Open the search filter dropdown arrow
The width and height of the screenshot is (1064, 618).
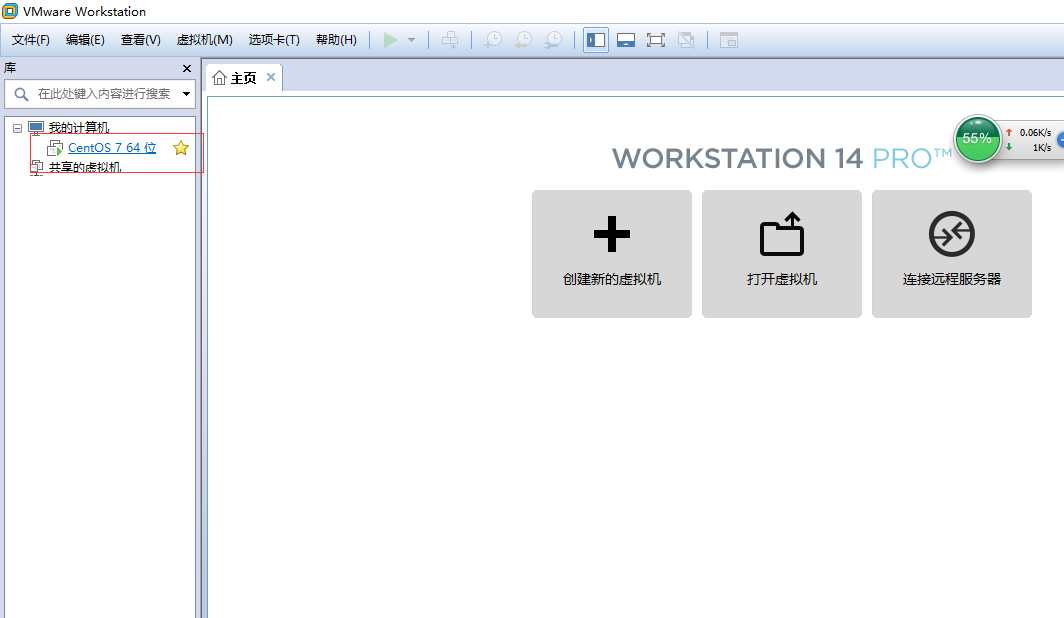(187, 94)
